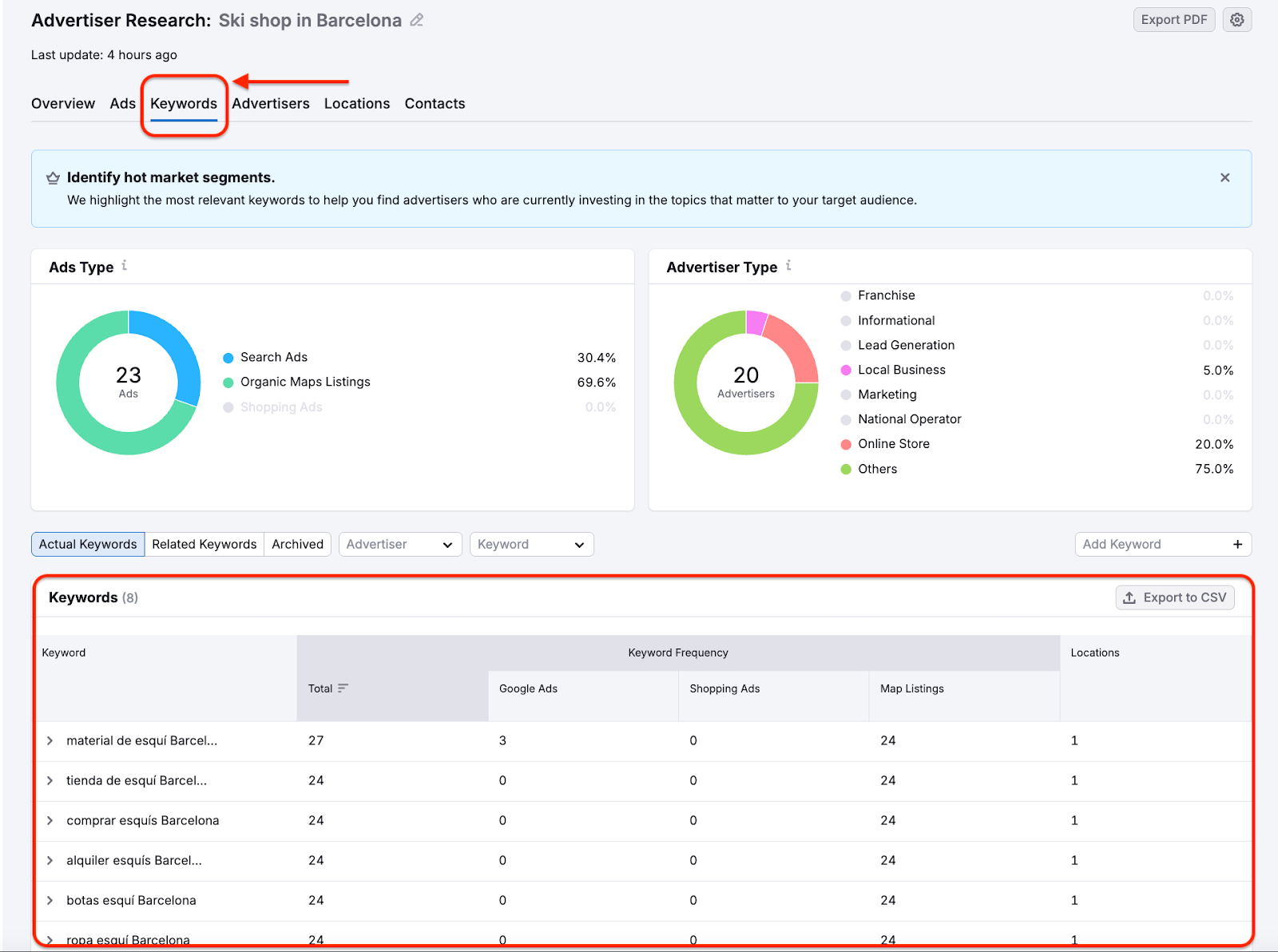Viewport: 1278px width, 952px height.
Task: Enable the Archived keywords view
Action: click(x=297, y=544)
